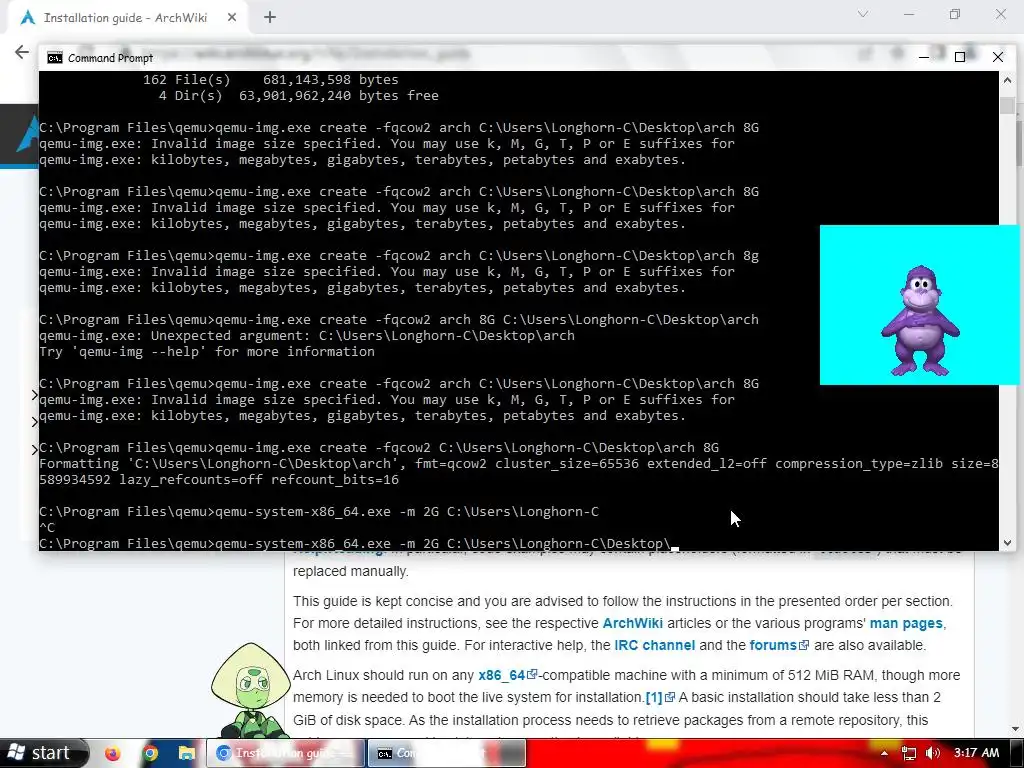The height and width of the screenshot is (768, 1024).
Task: Click '162 File(s)' line in Command Prompt
Action: 270,80
